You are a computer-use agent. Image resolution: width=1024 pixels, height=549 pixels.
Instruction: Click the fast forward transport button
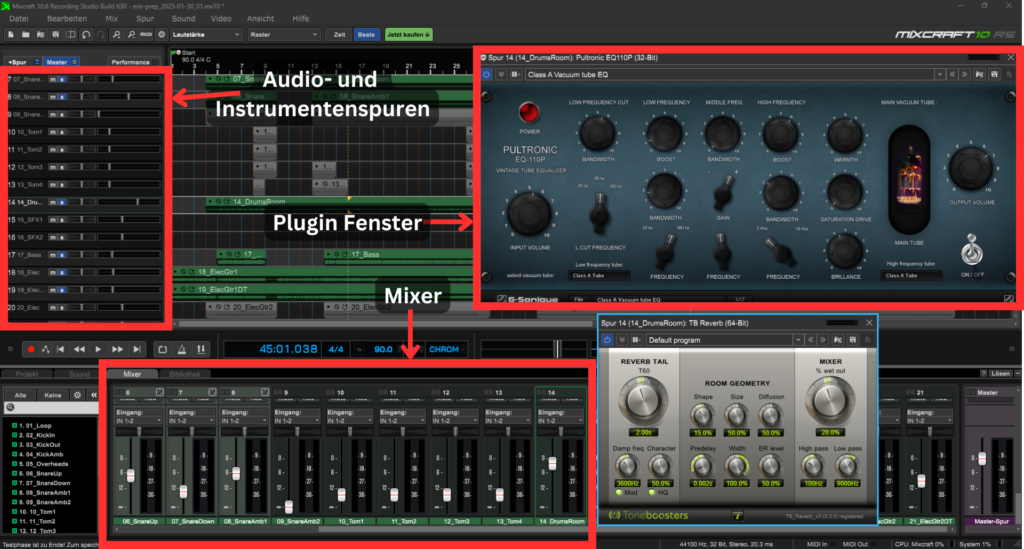[x=117, y=349]
